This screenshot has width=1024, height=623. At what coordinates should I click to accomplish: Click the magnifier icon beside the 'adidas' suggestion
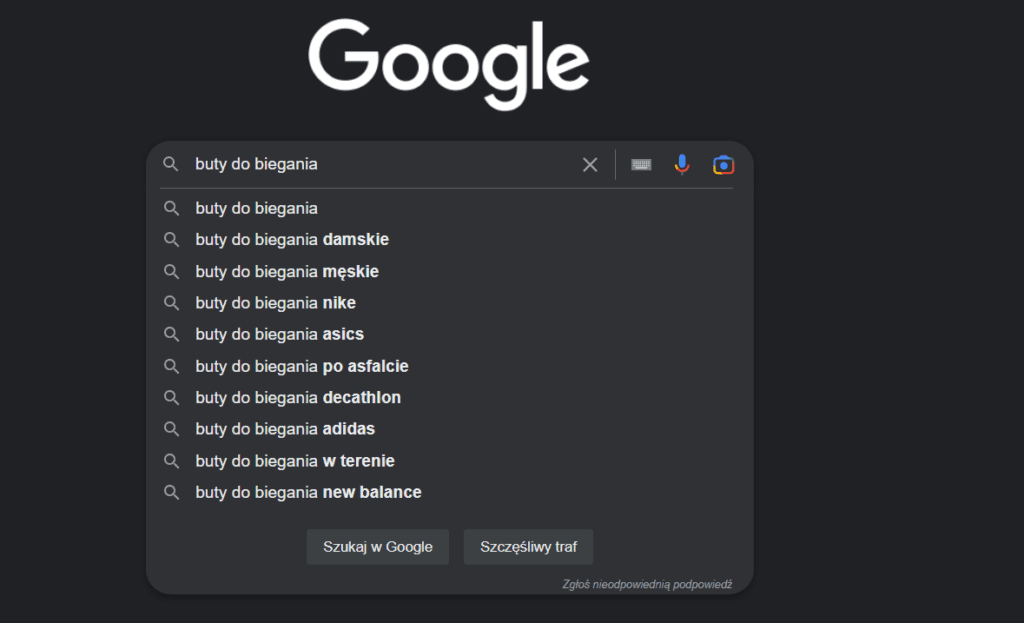click(171, 429)
